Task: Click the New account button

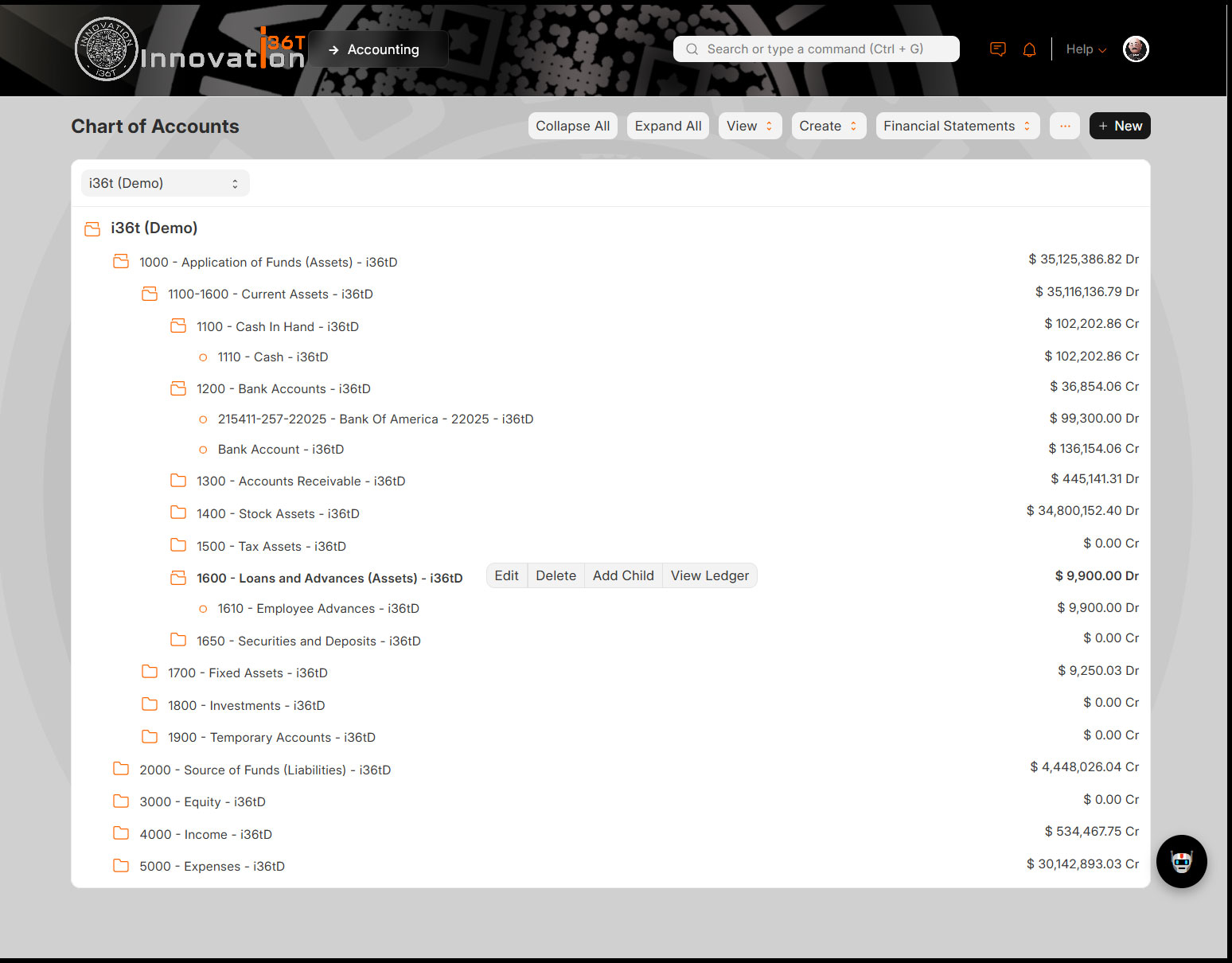Action: (x=1119, y=126)
